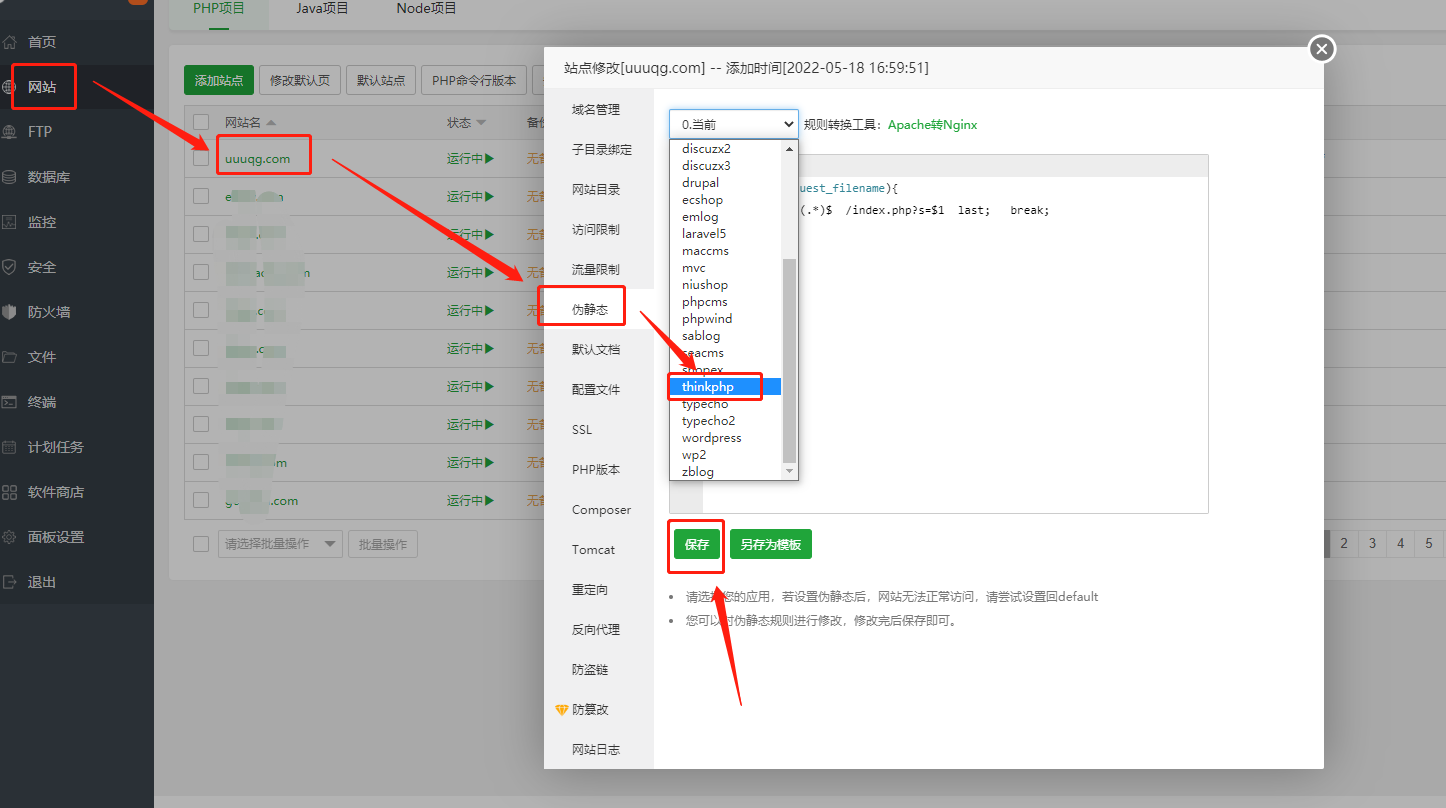Tick the select-all checkbox in table header

click(x=201, y=122)
